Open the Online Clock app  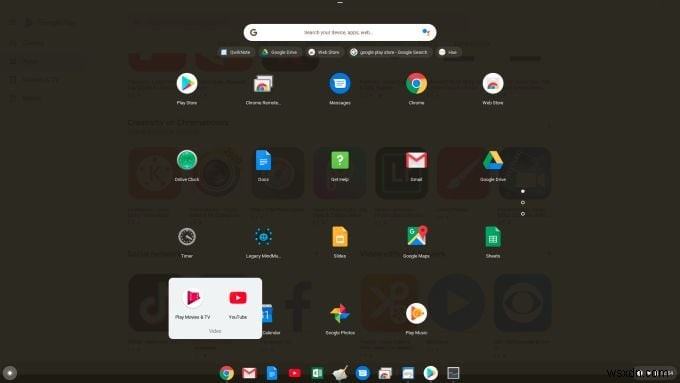[x=187, y=160]
